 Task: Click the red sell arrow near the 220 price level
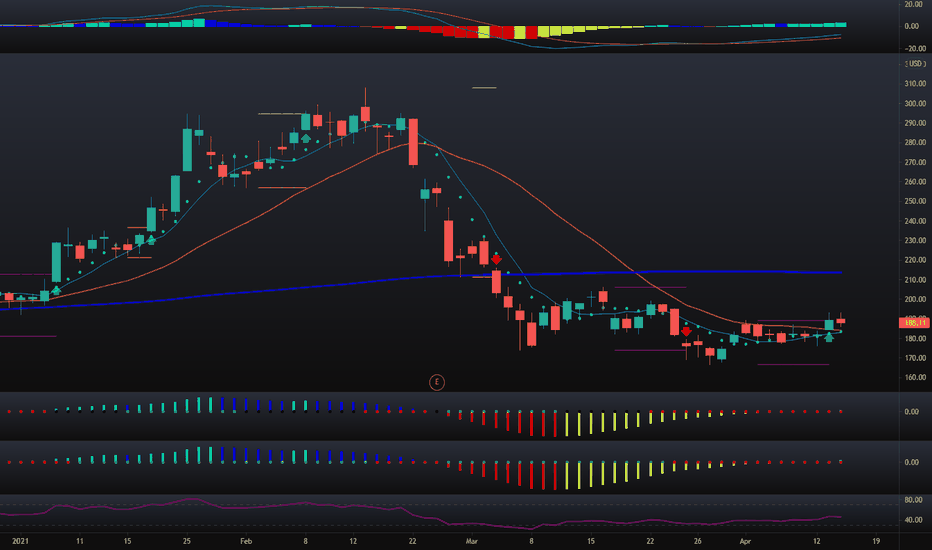[496, 260]
